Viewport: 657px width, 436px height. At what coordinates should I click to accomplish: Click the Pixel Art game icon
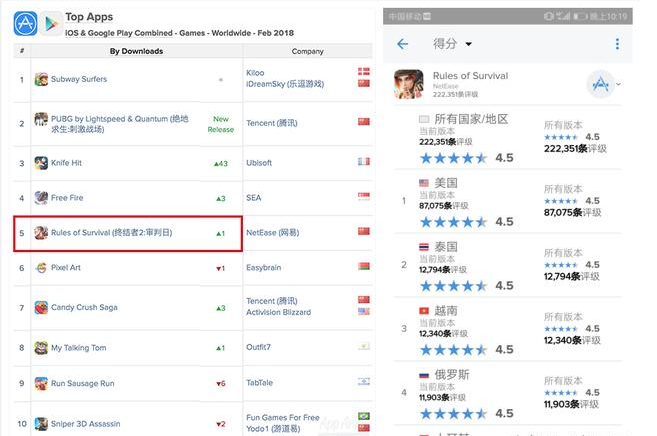click(x=41, y=268)
